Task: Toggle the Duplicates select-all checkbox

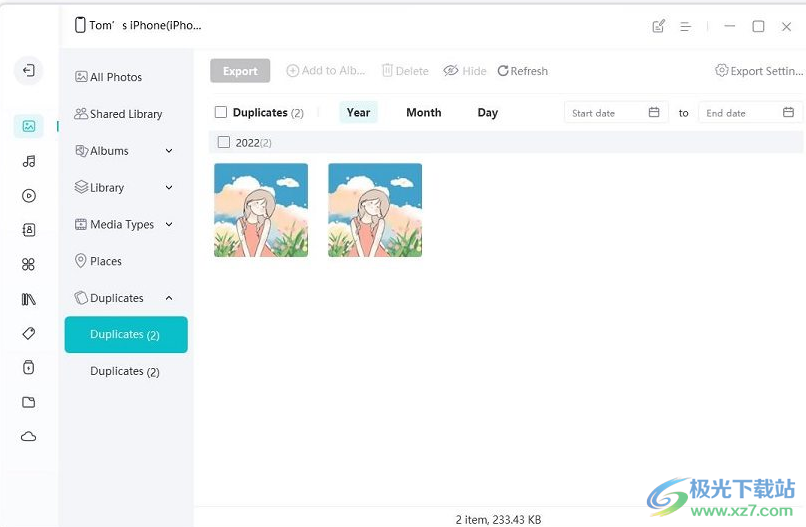Action: [x=221, y=112]
